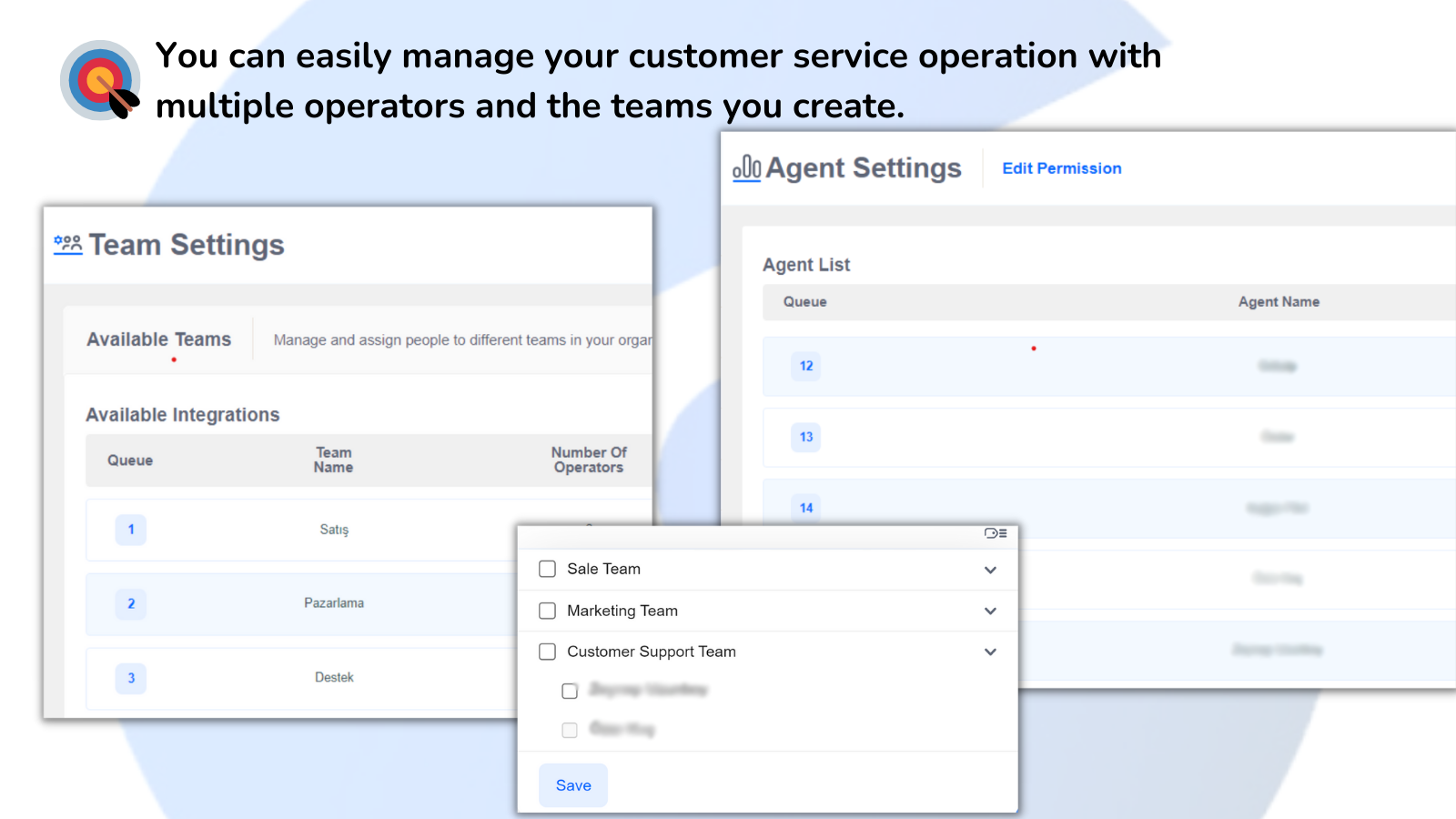Collapse the Customer Support Team chevron
Screen dimensions: 1456x819
pos(990,652)
